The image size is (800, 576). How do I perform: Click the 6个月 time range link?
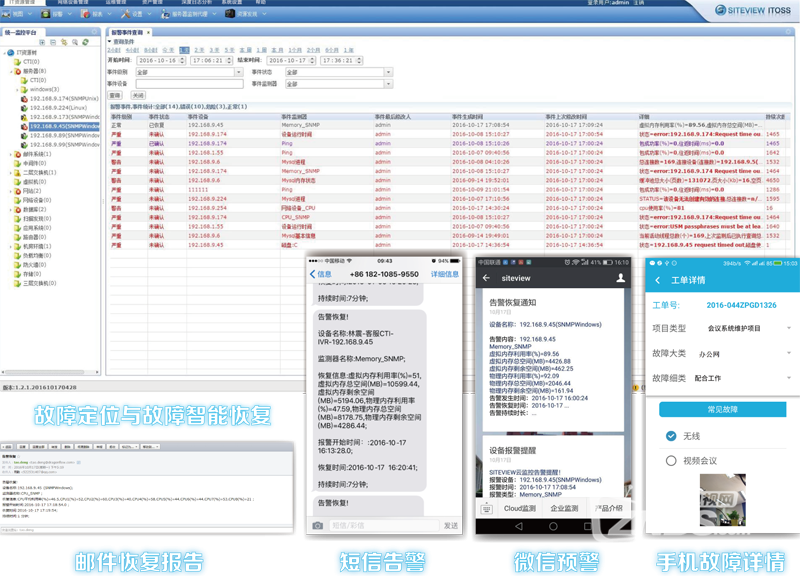(x=332, y=50)
